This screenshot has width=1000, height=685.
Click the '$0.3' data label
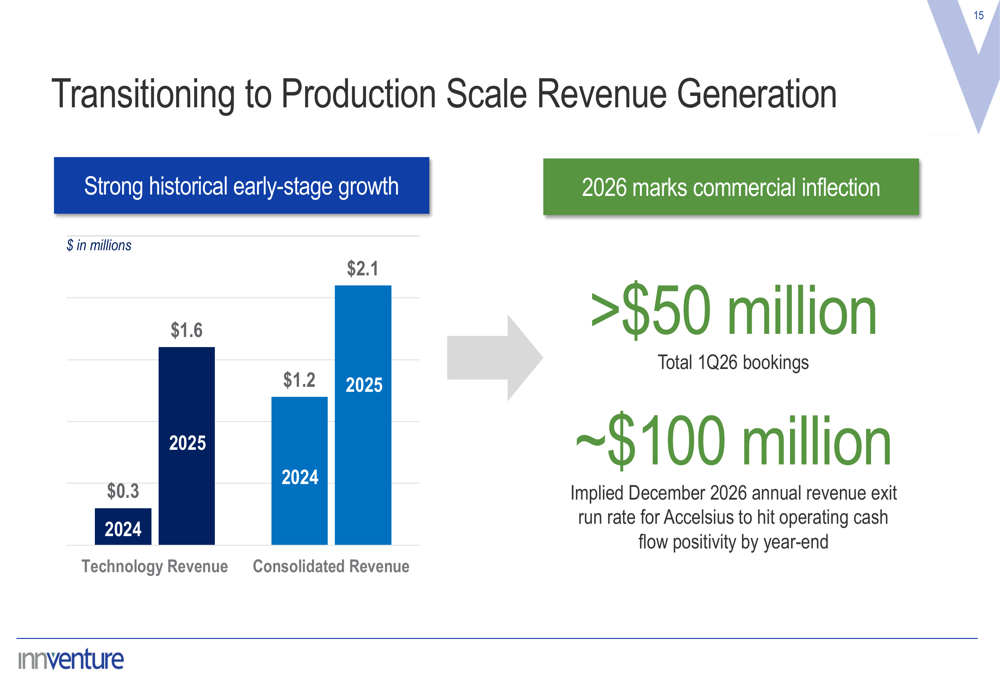[x=123, y=491]
